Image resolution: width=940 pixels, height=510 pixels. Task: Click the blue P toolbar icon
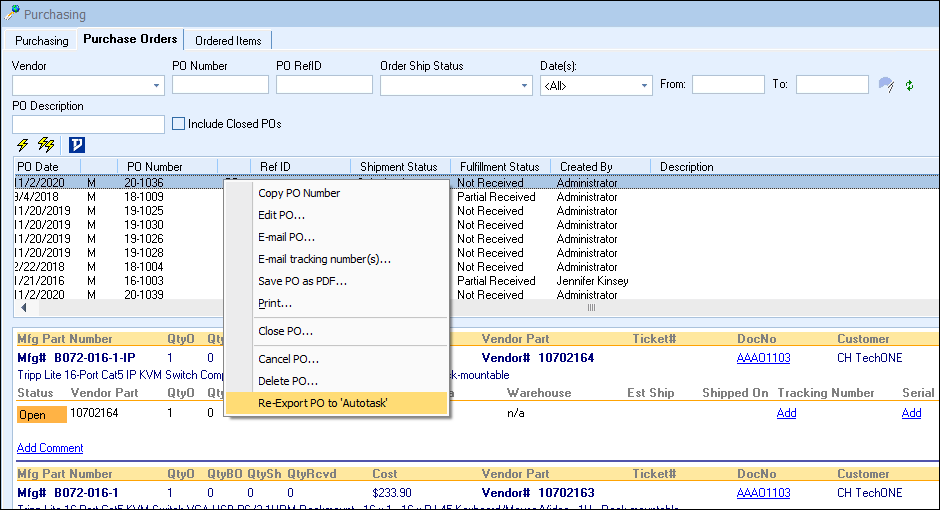coord(77,145)
